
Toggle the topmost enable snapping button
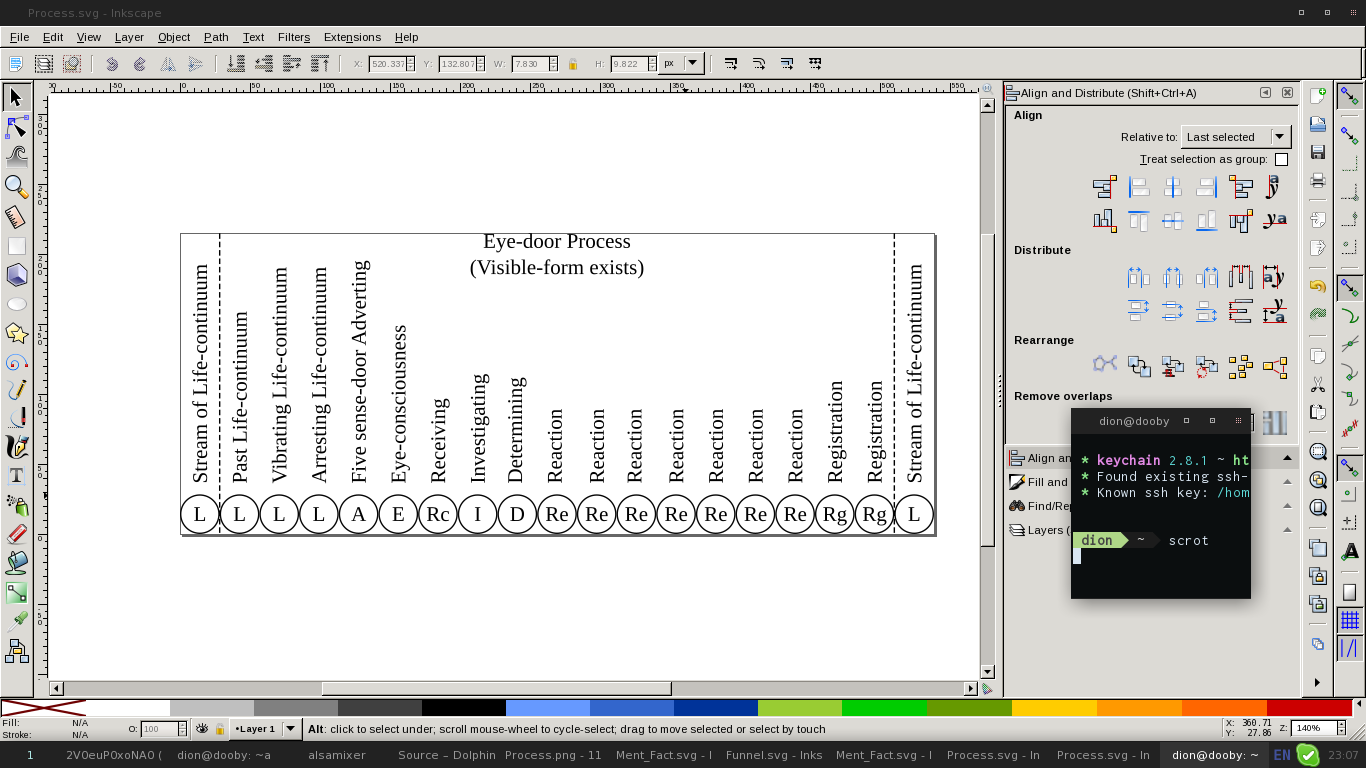pyautogui.click(x=1349, y=96)
